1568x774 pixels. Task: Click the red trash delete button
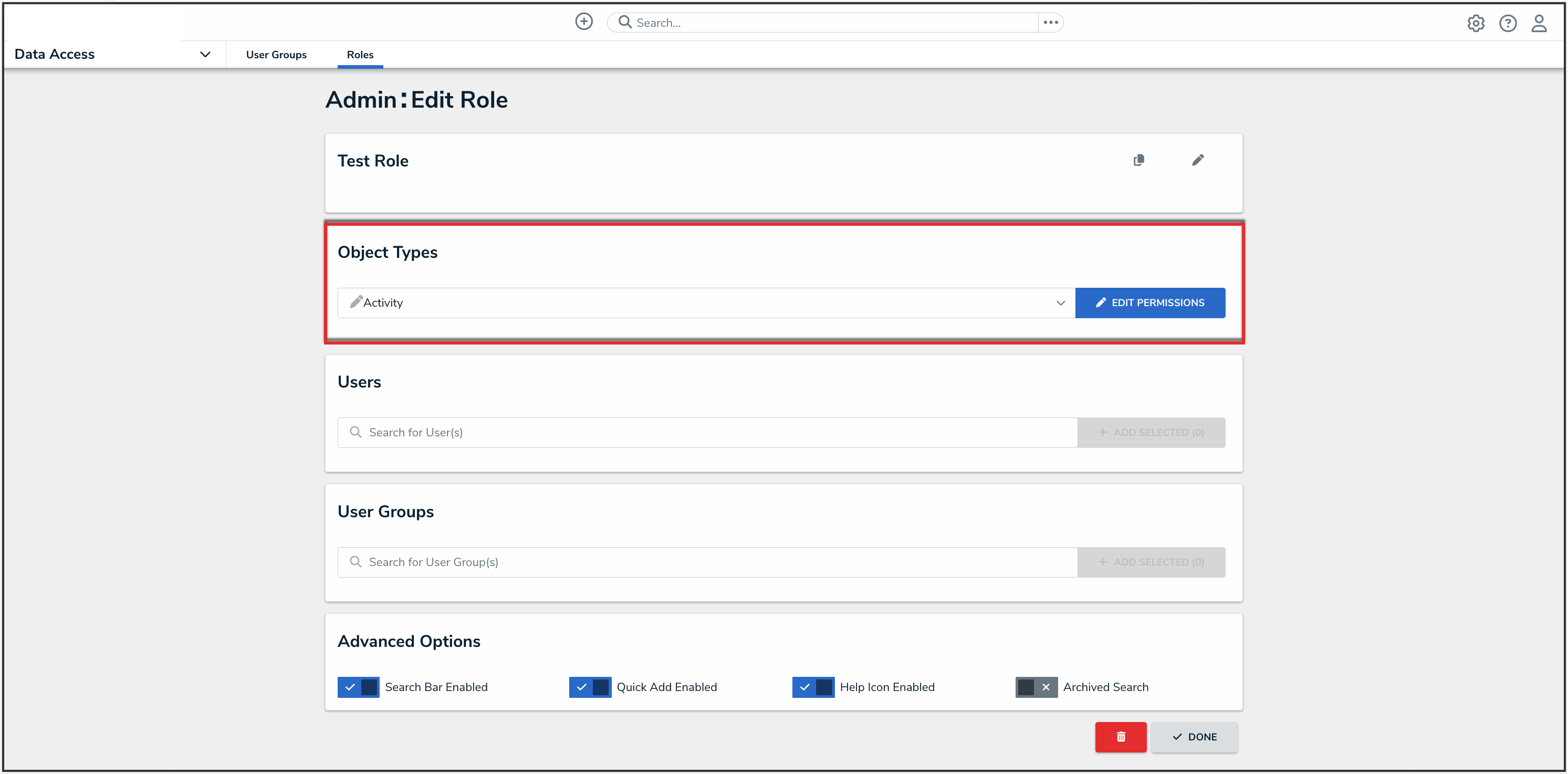point(1120,736)
